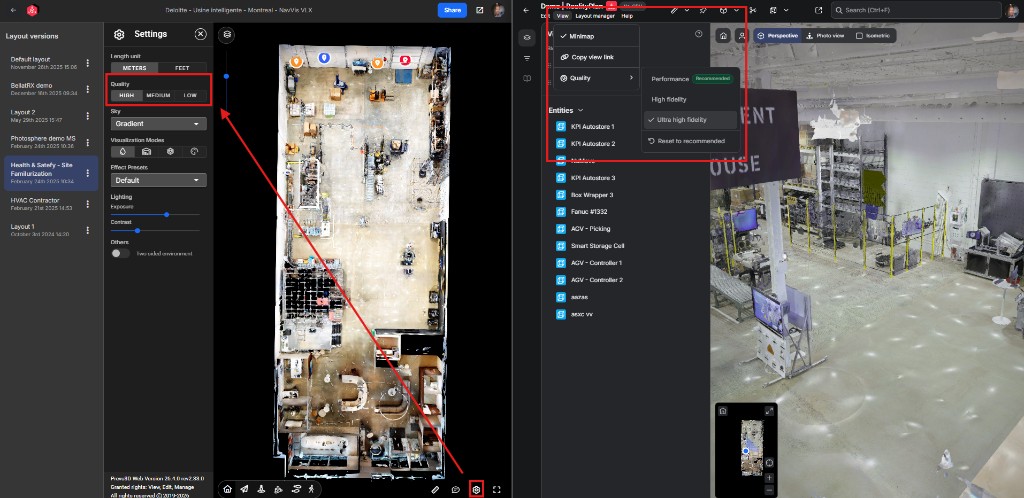1024x498 pixels.
Task: Select Fanuc #1332 entity
Action: pyautogui.click(x=589, y=211)
